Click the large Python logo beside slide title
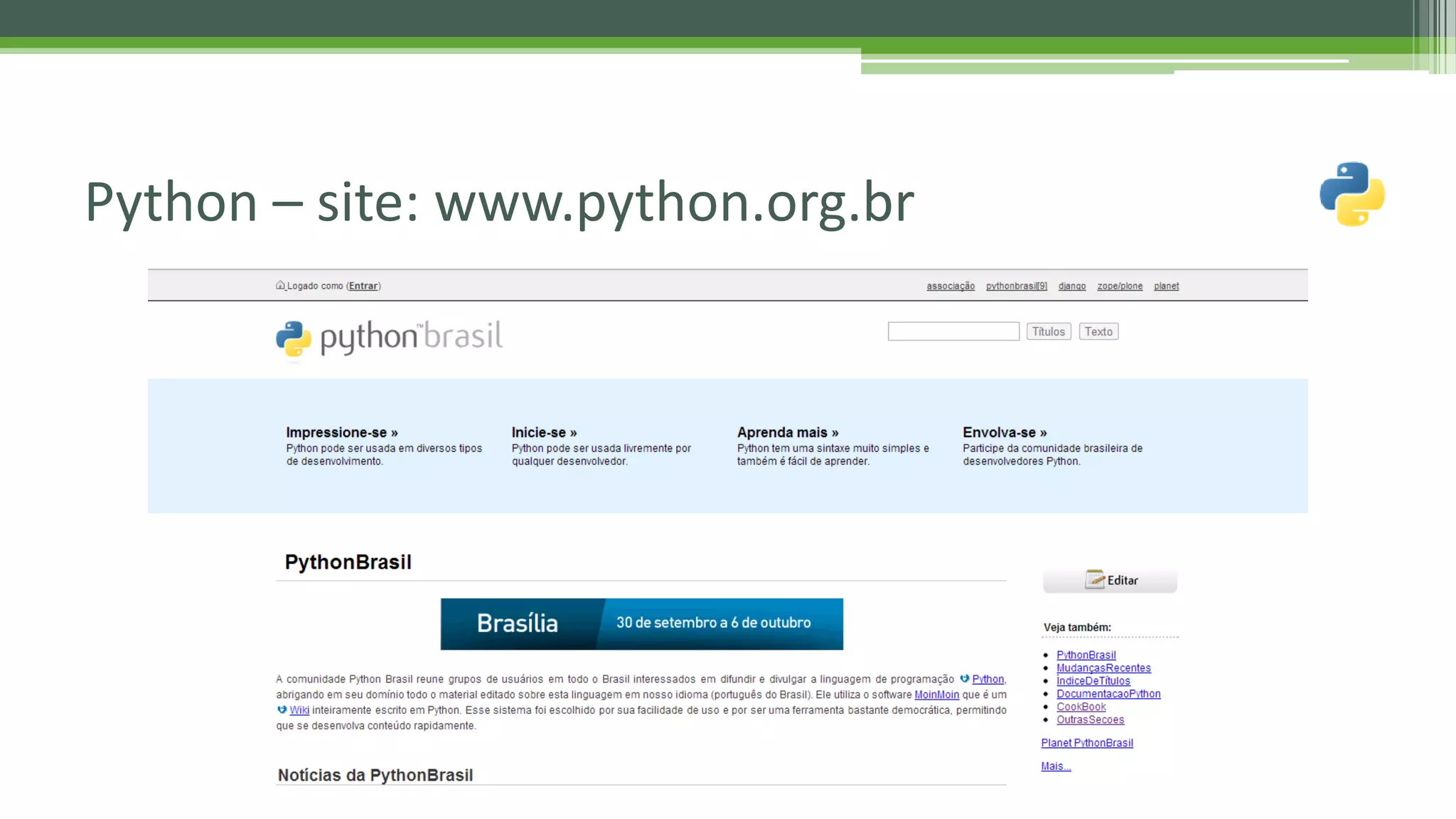Screen dimensions: 1456x819 (x=1351, y=194)
